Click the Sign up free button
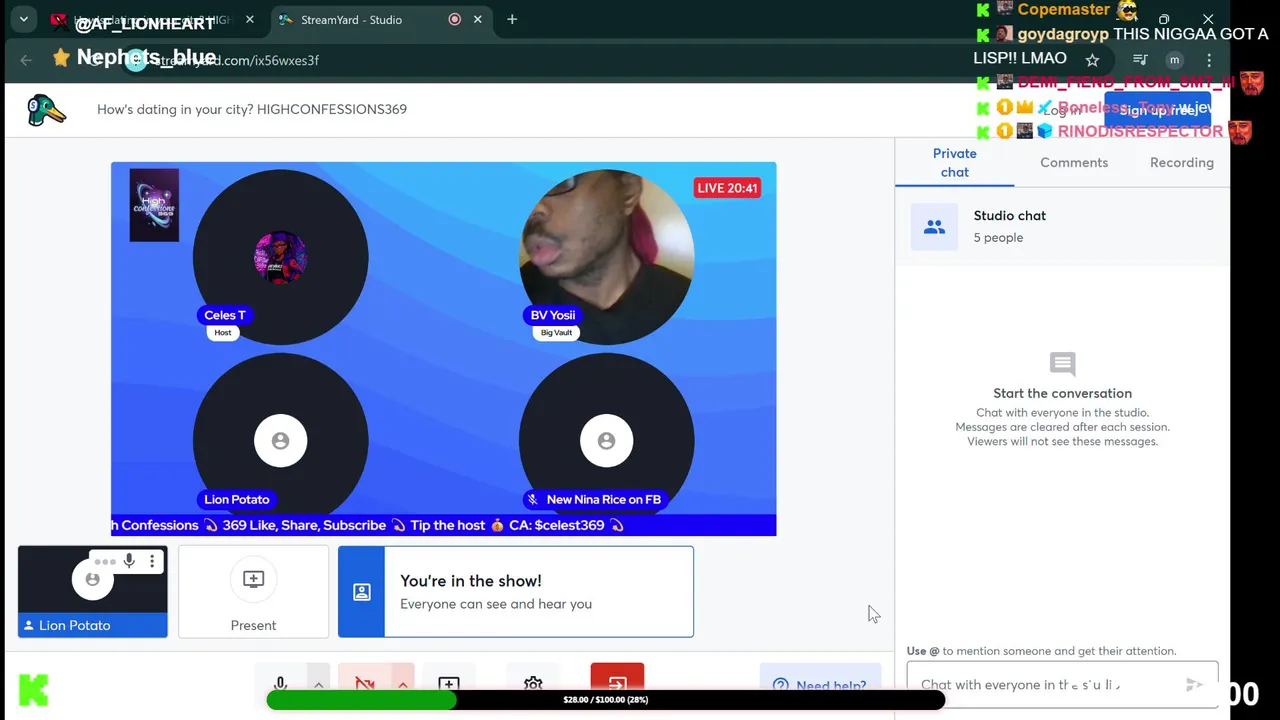 coord(1157,110)
